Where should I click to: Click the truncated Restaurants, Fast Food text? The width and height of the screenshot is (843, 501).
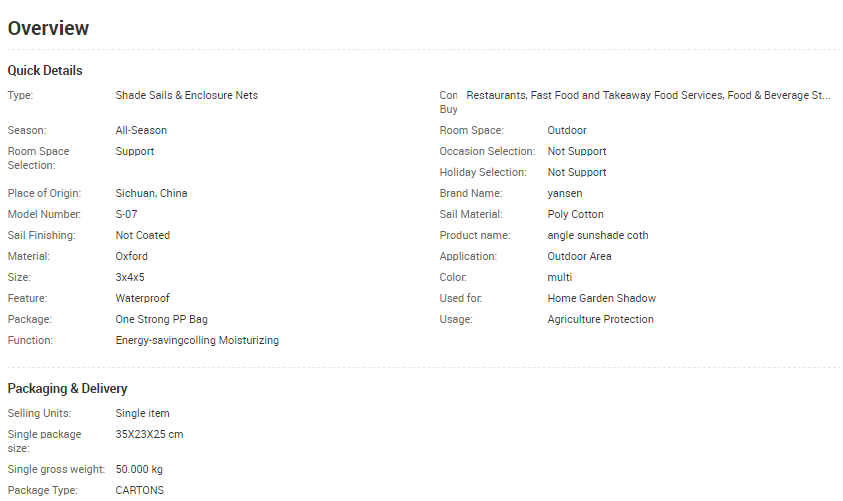click(x=648, y=96)
